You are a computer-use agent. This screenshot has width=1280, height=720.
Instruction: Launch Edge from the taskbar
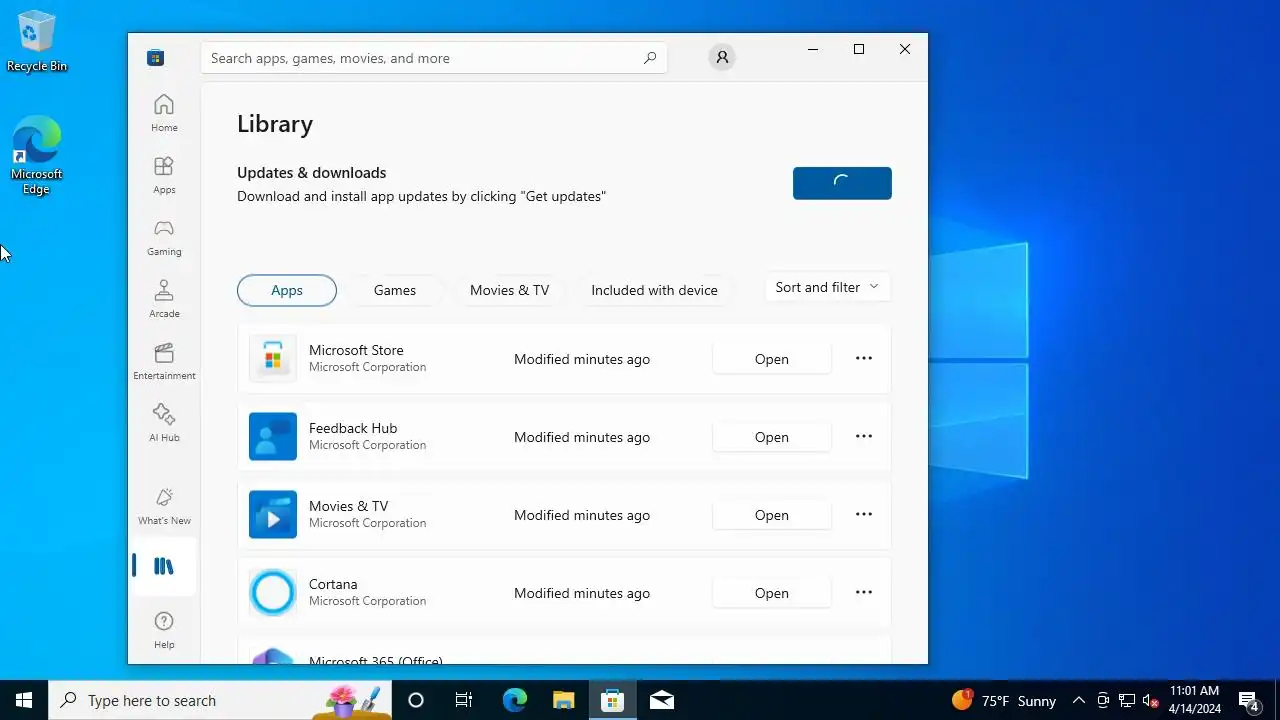pyautogui.click(x=514, y=700)
